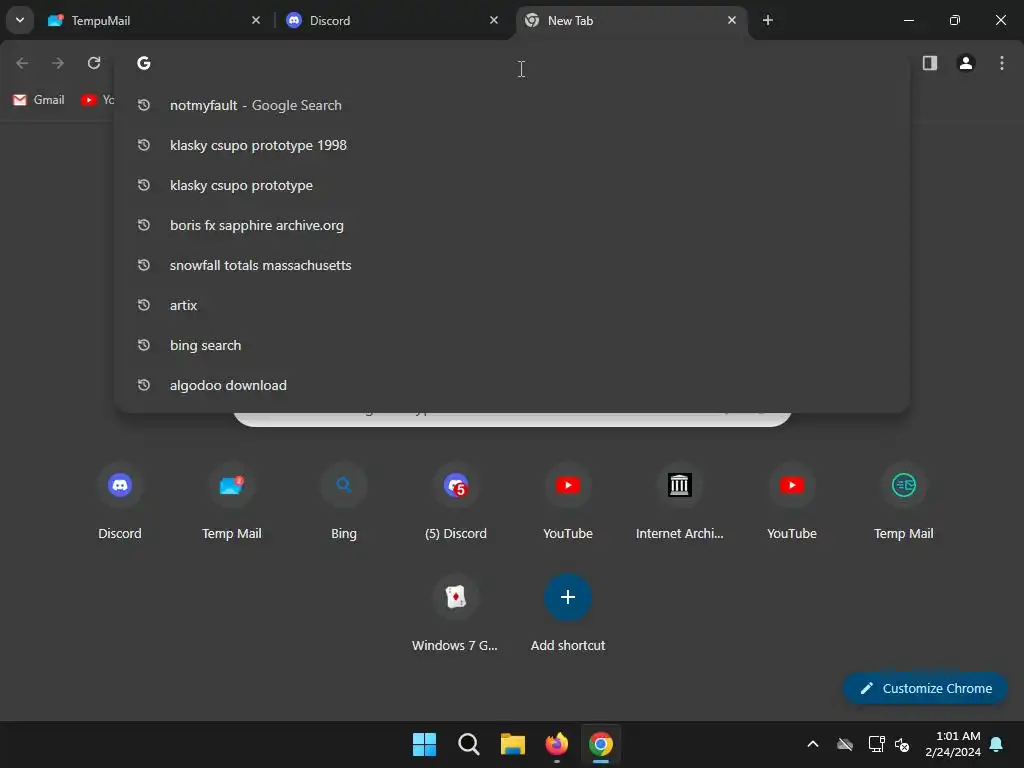The width and height of the screenshot is (1024, 768).
Task: Open the network tray icon
Action: 876,744
